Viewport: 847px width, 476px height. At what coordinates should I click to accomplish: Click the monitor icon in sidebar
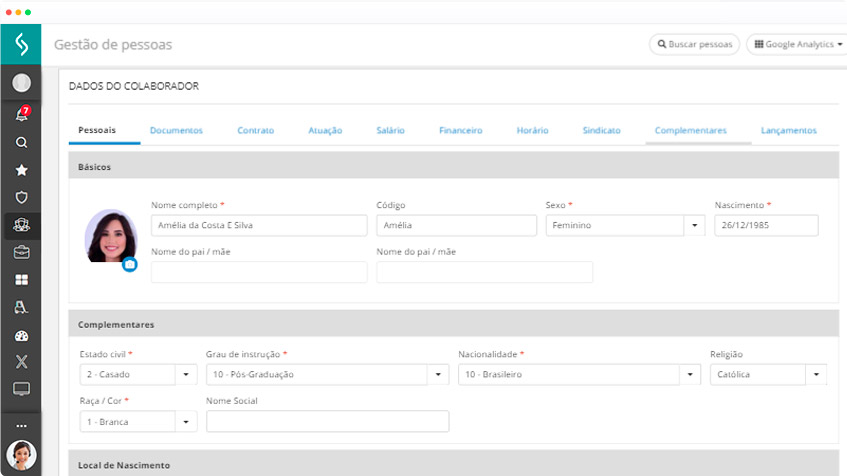pyautogui.click(x=21, y=389)
